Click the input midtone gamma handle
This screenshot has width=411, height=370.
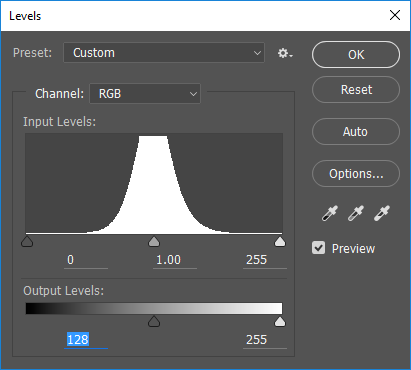pyautogui.click(x=154, y=241)
